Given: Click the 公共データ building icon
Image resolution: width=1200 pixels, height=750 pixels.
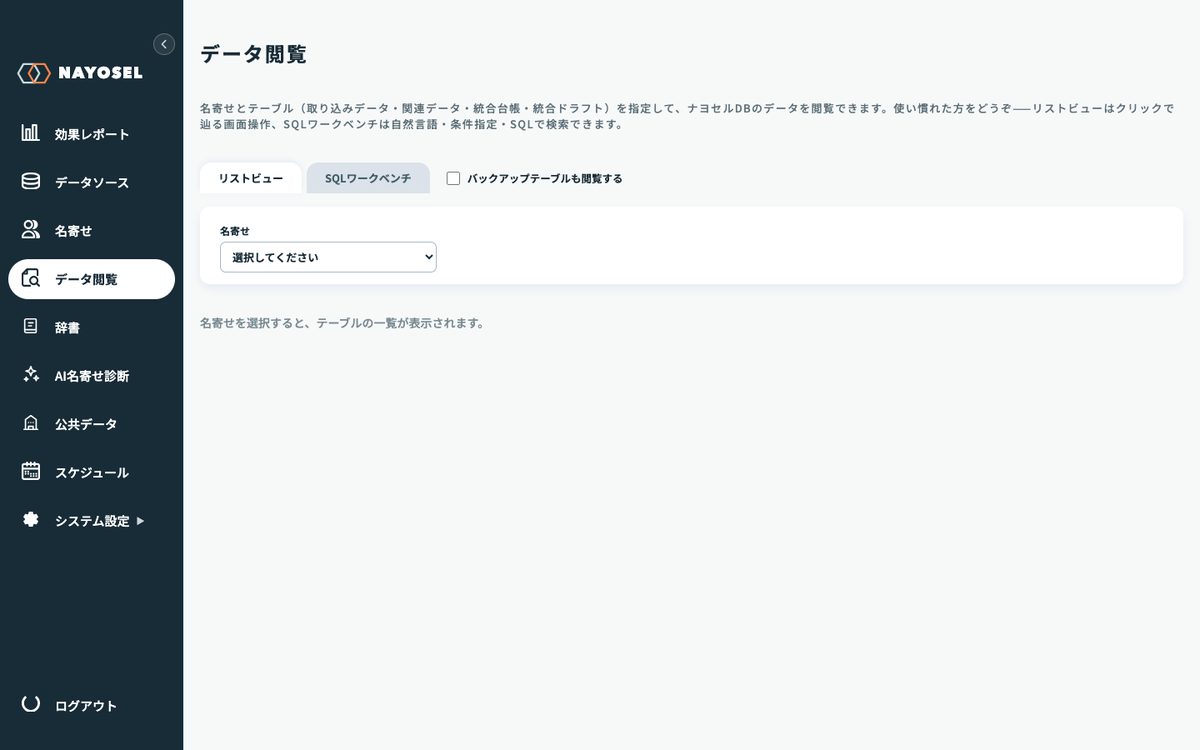Looking at the screenshot, I should pyautogui.click(x=31, y=424).
